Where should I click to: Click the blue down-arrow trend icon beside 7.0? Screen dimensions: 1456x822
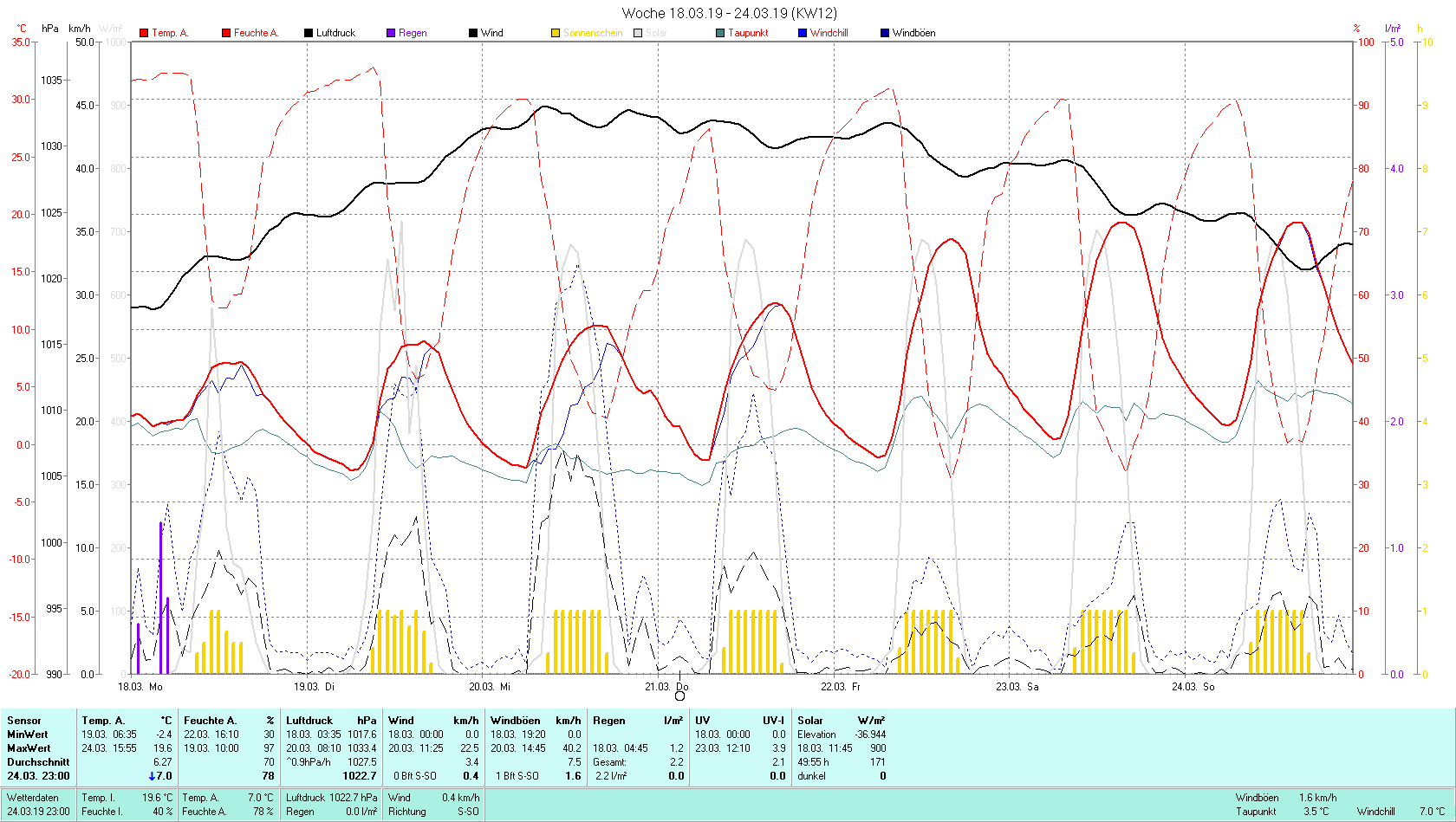tap(153, 776)
